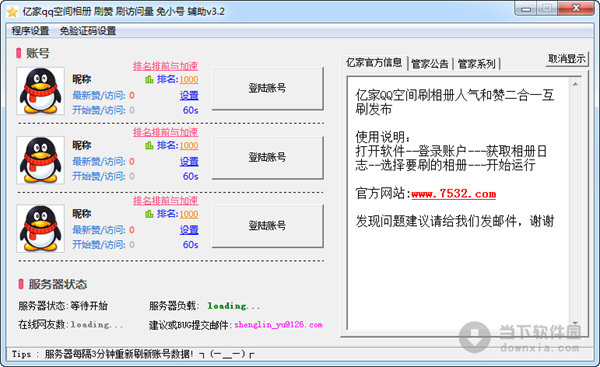Click the first account's 1000 rank link

pyautogui.click(x=189, y=80)
